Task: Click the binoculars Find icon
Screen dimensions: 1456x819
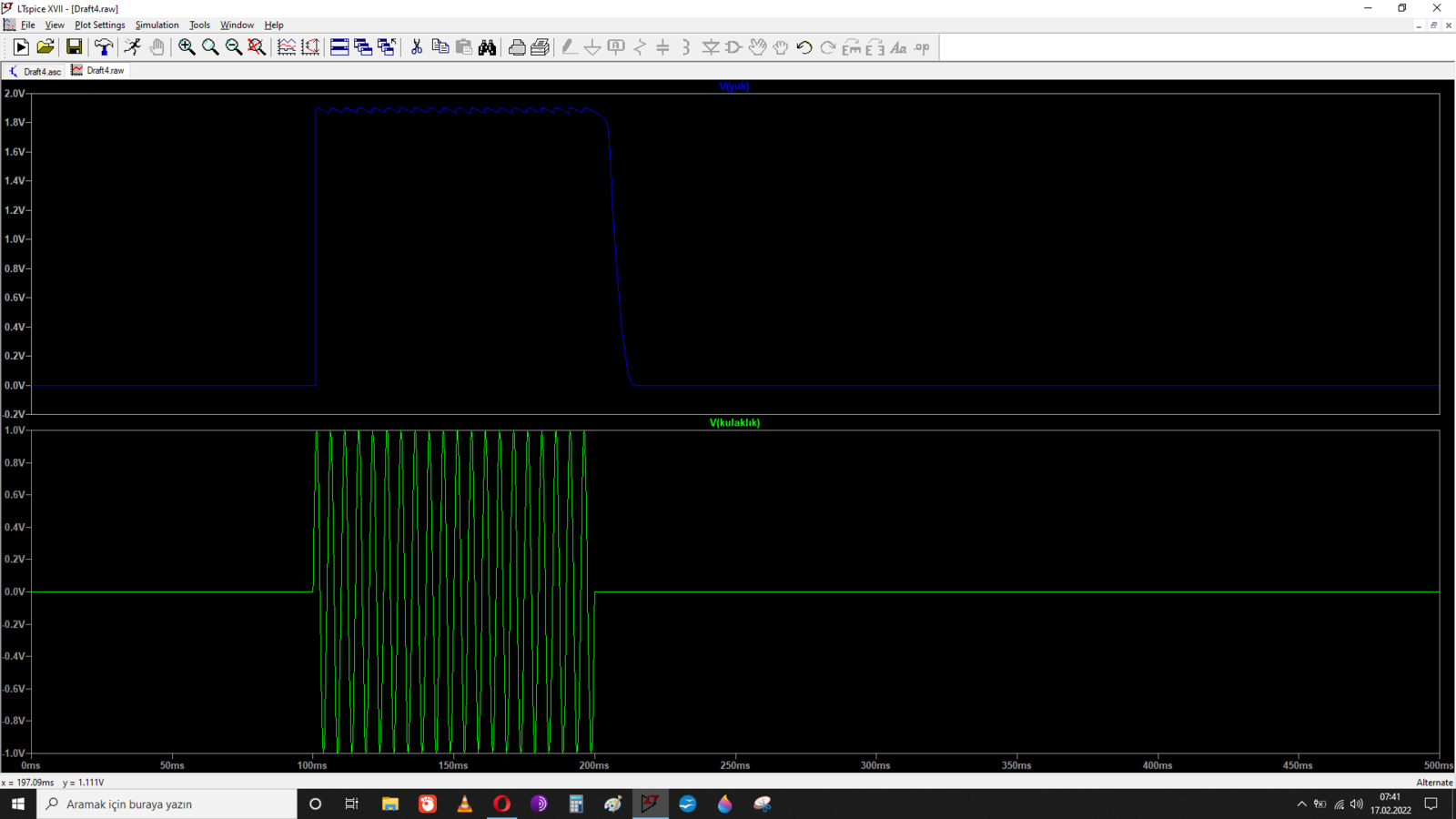Action: point(488,47)
